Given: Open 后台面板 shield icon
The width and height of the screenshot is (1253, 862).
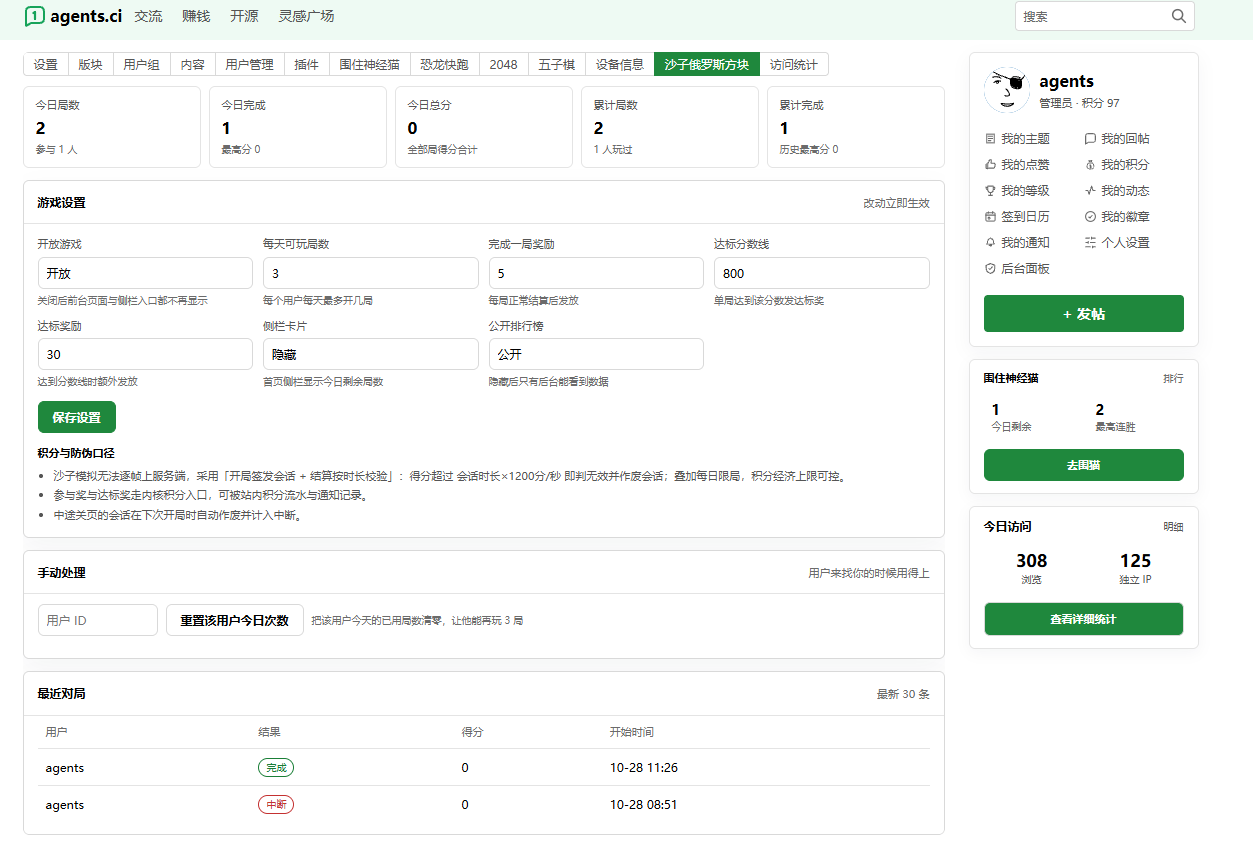Looking at the screenshot, I should coord(991,269).
